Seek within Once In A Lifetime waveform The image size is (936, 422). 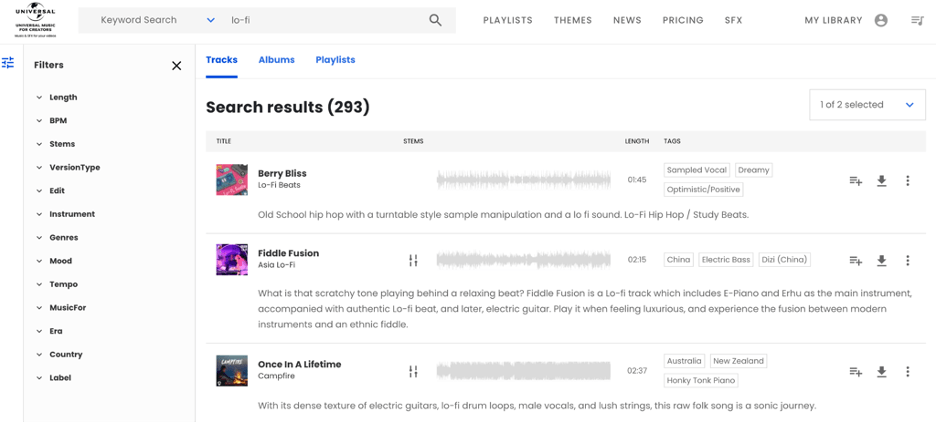coord(524,371)
